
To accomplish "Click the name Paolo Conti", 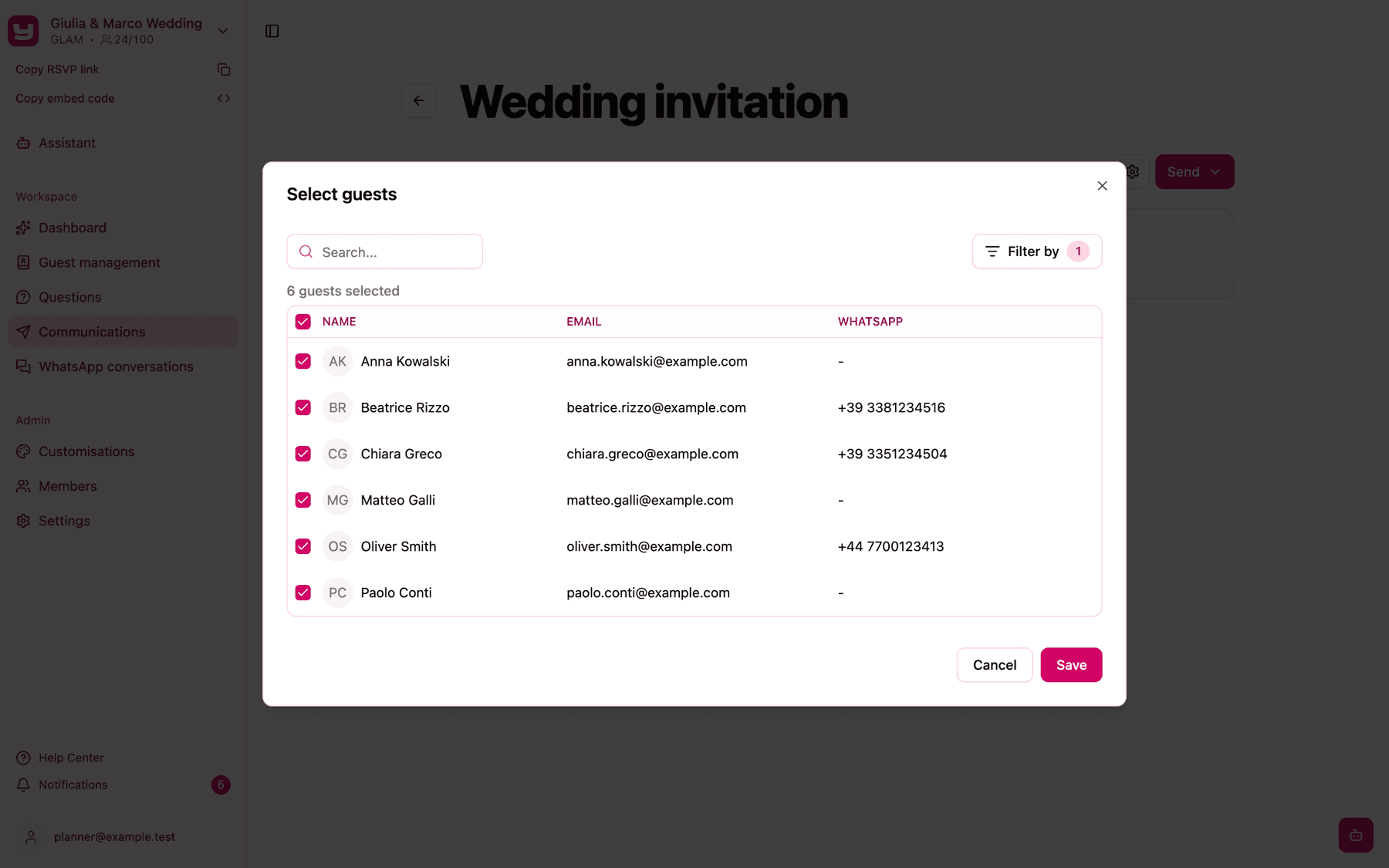I will pos(396,593).
